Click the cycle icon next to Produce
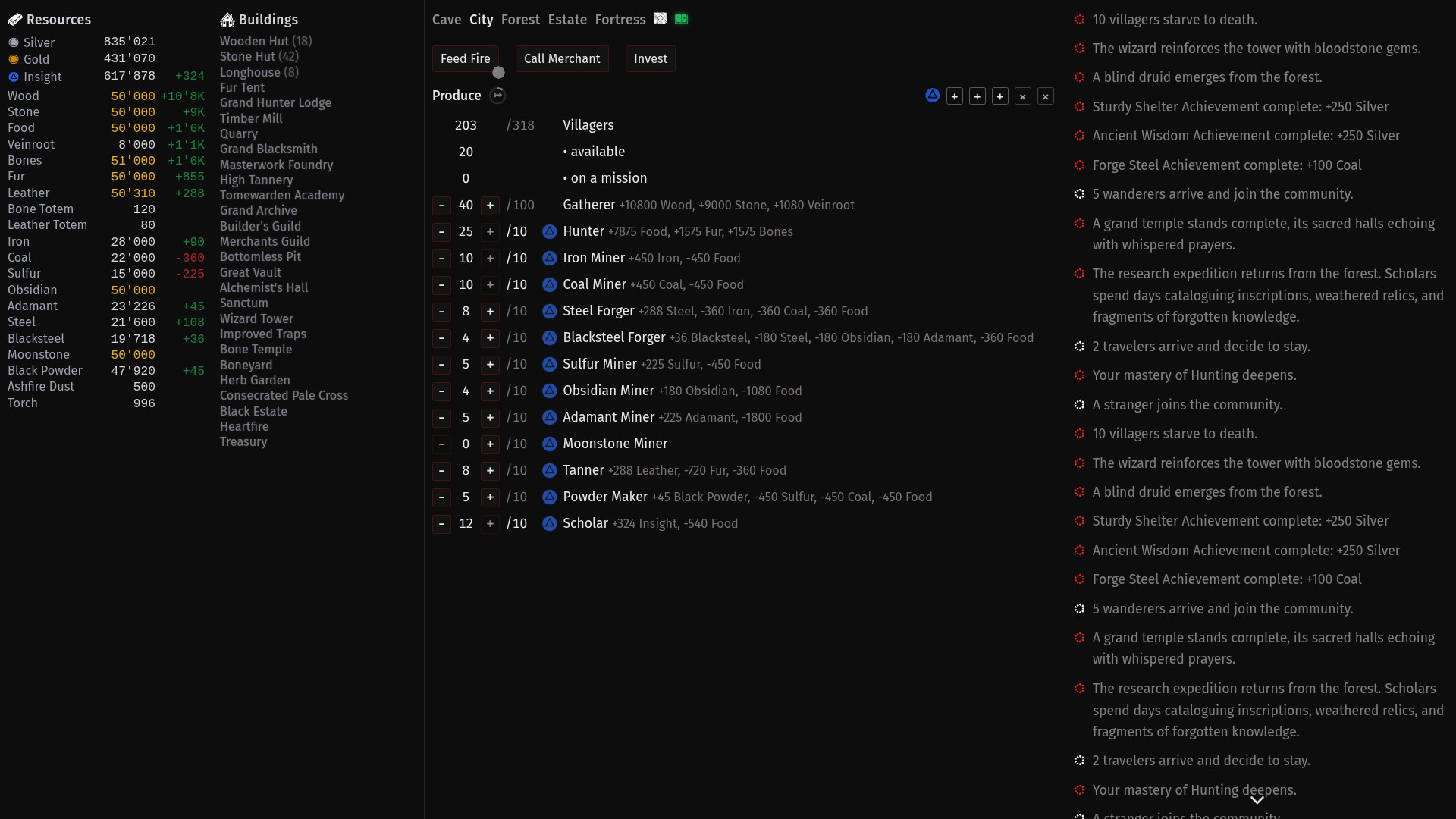1456x819 pixels. point(497,96)
